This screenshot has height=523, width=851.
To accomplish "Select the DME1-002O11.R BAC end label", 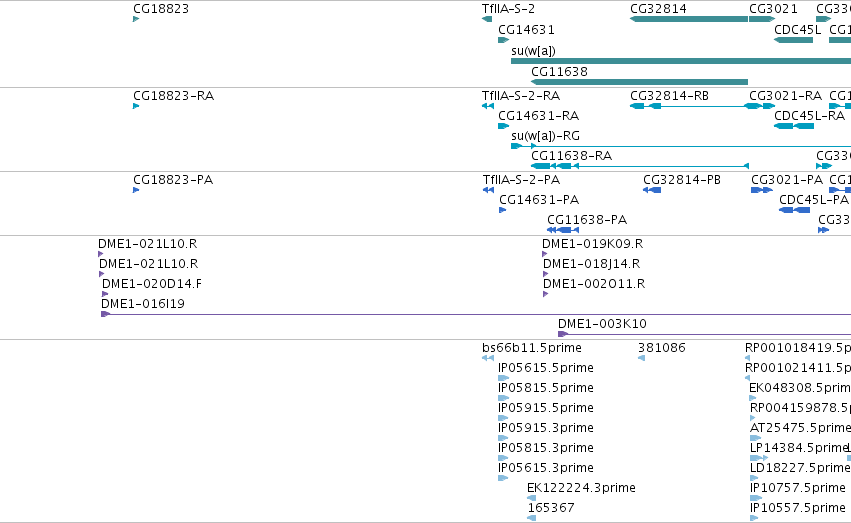I will click(594, 284).
